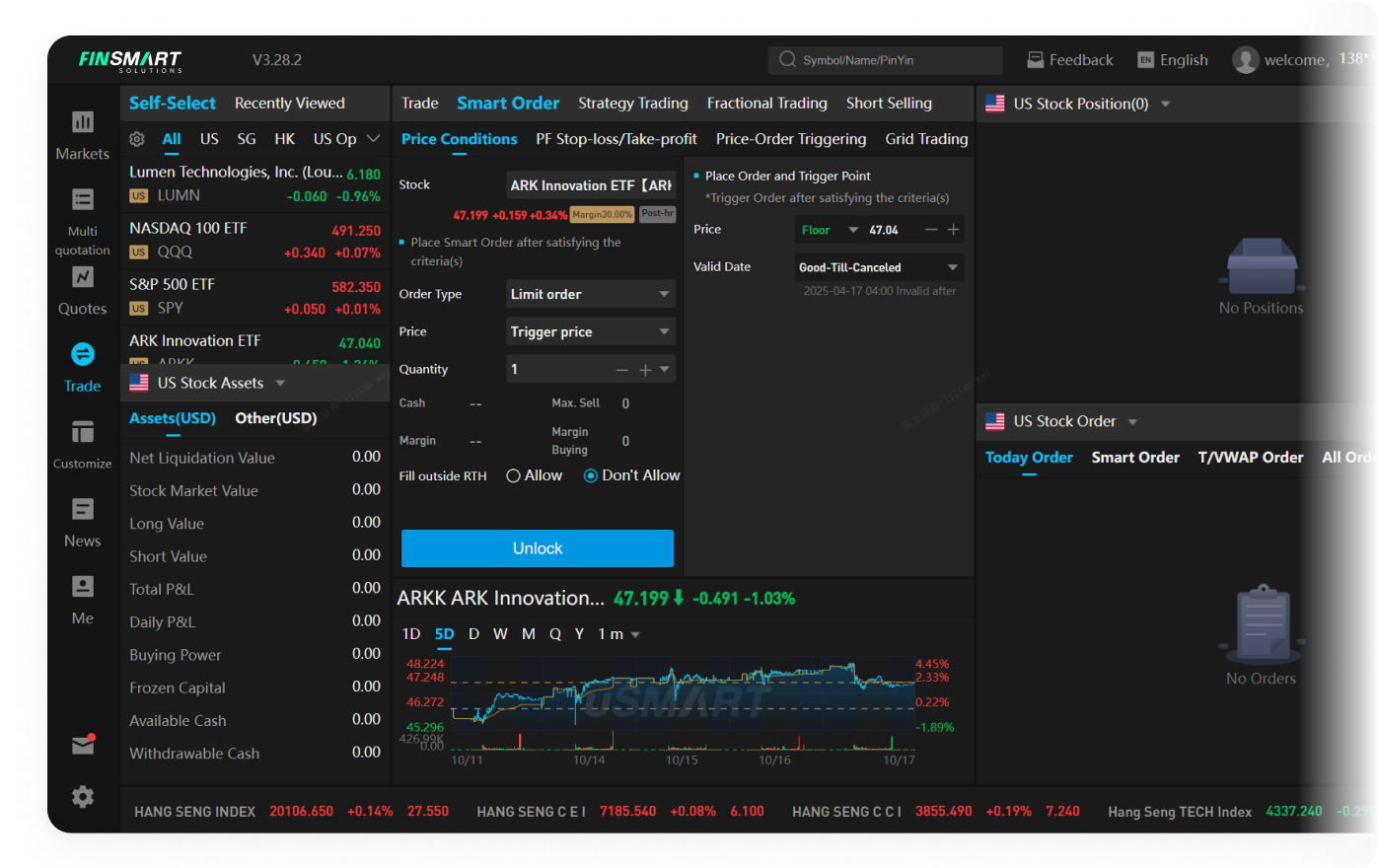Screen dimensions: 1377x868
Task: Click the HANG SENG INDEX ticker
Action: click(x=291, y=812)
